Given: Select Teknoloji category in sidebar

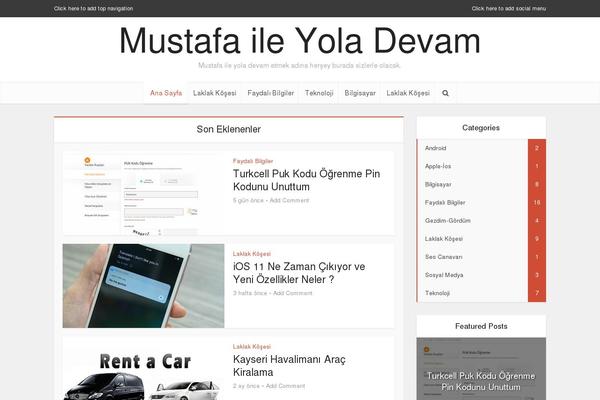Looking at the screenshot, I should (x=437, y=293).
